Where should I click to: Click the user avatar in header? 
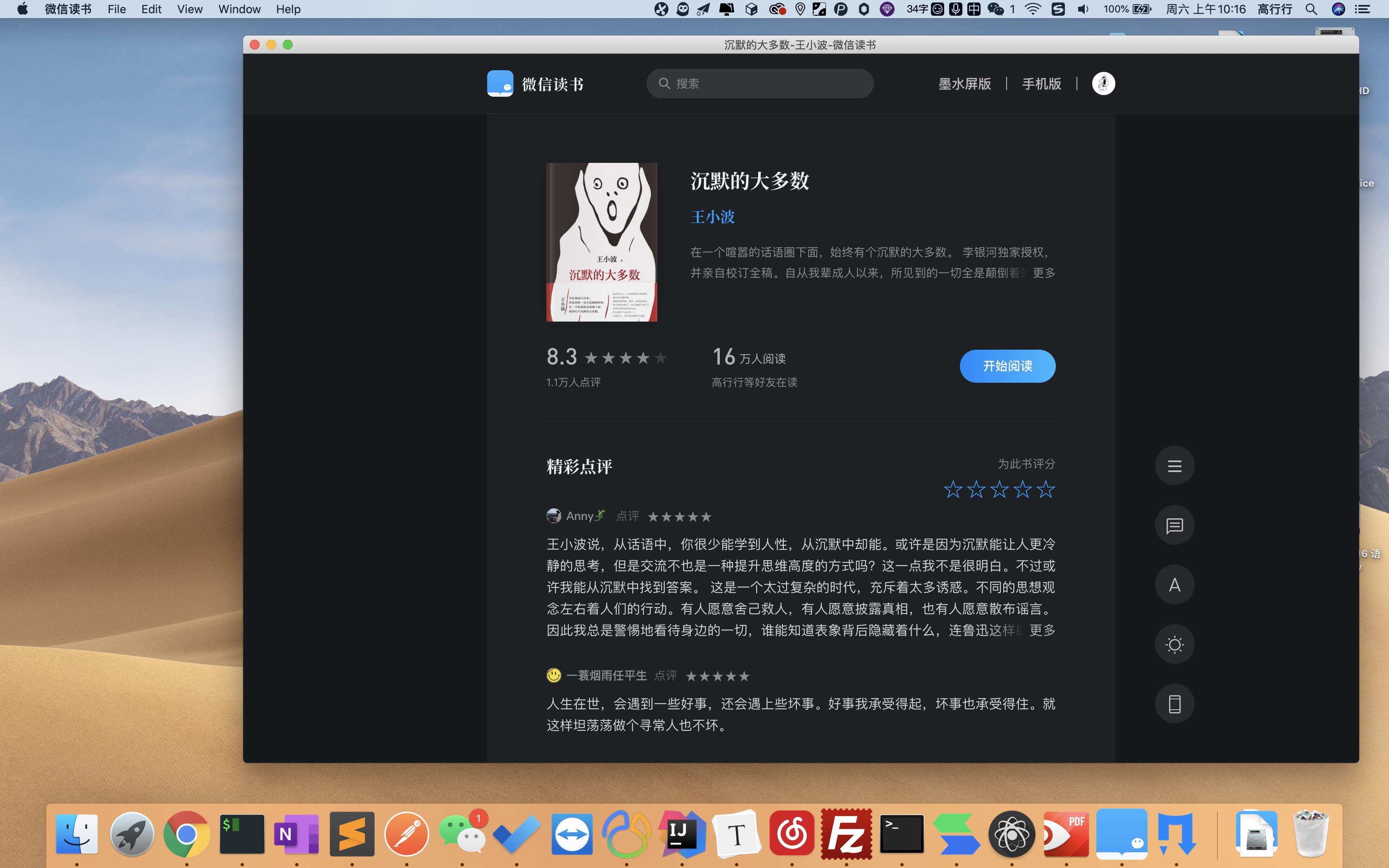point(1103,84)
